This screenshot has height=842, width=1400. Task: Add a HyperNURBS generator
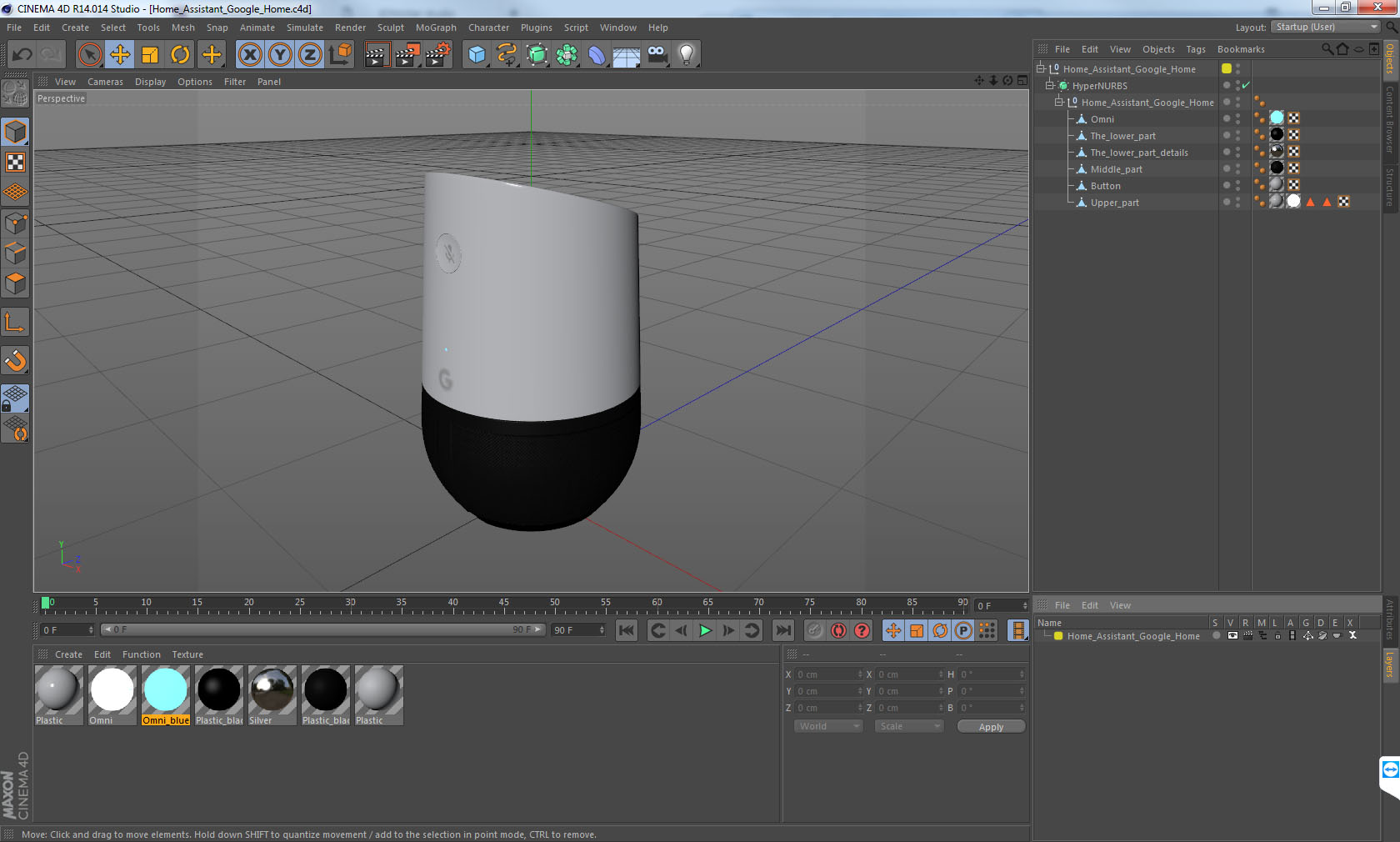coord(537,55)
